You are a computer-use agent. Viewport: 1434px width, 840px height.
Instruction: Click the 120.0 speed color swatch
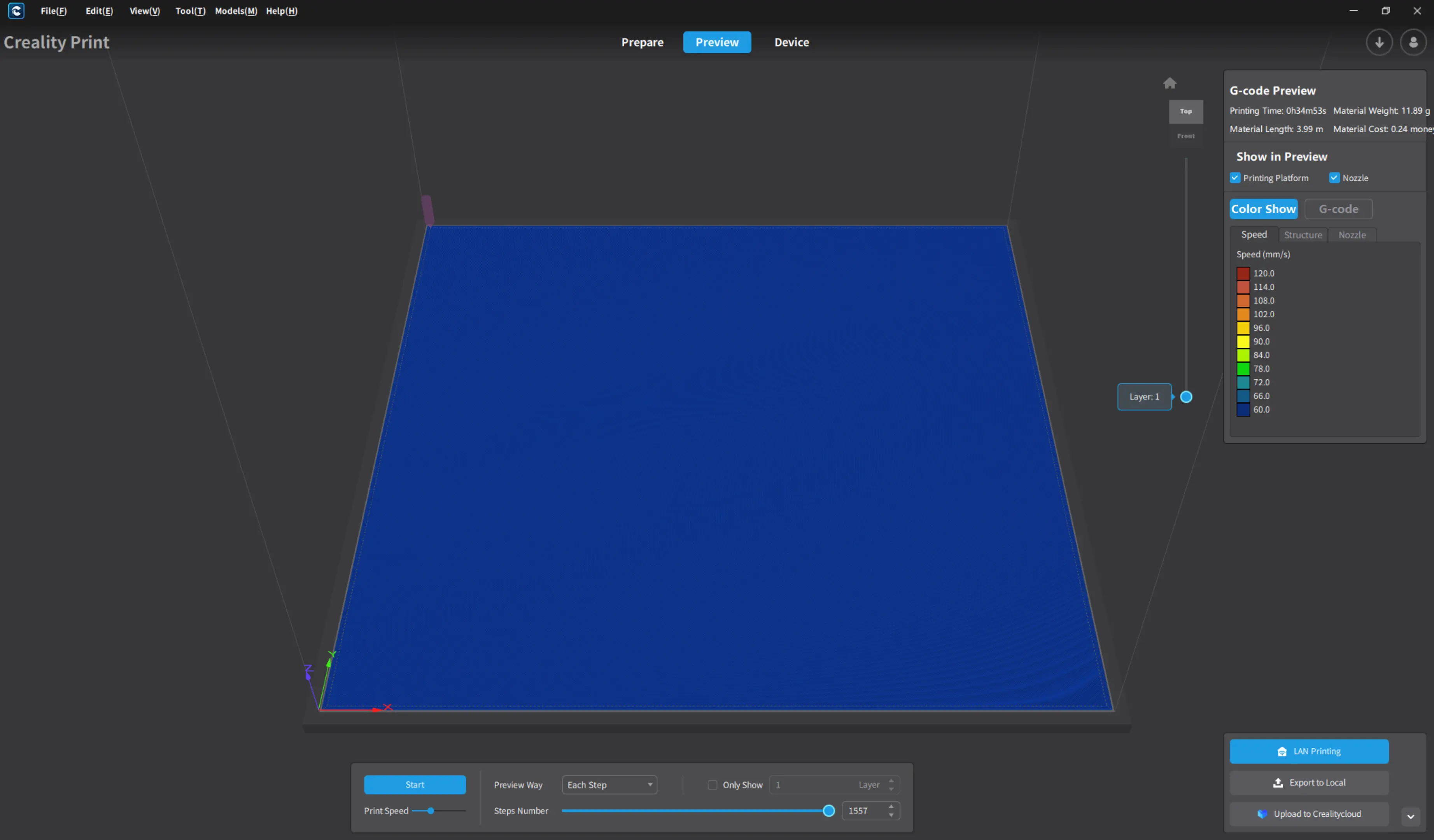pos(1243,274)
